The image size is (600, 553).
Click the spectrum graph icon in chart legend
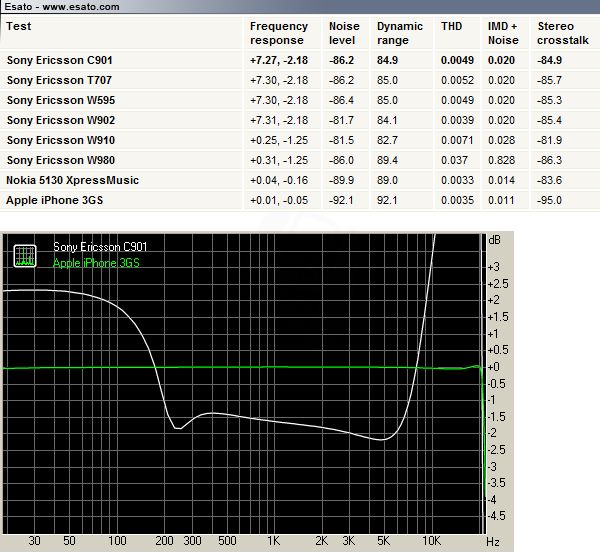point(25,256)
